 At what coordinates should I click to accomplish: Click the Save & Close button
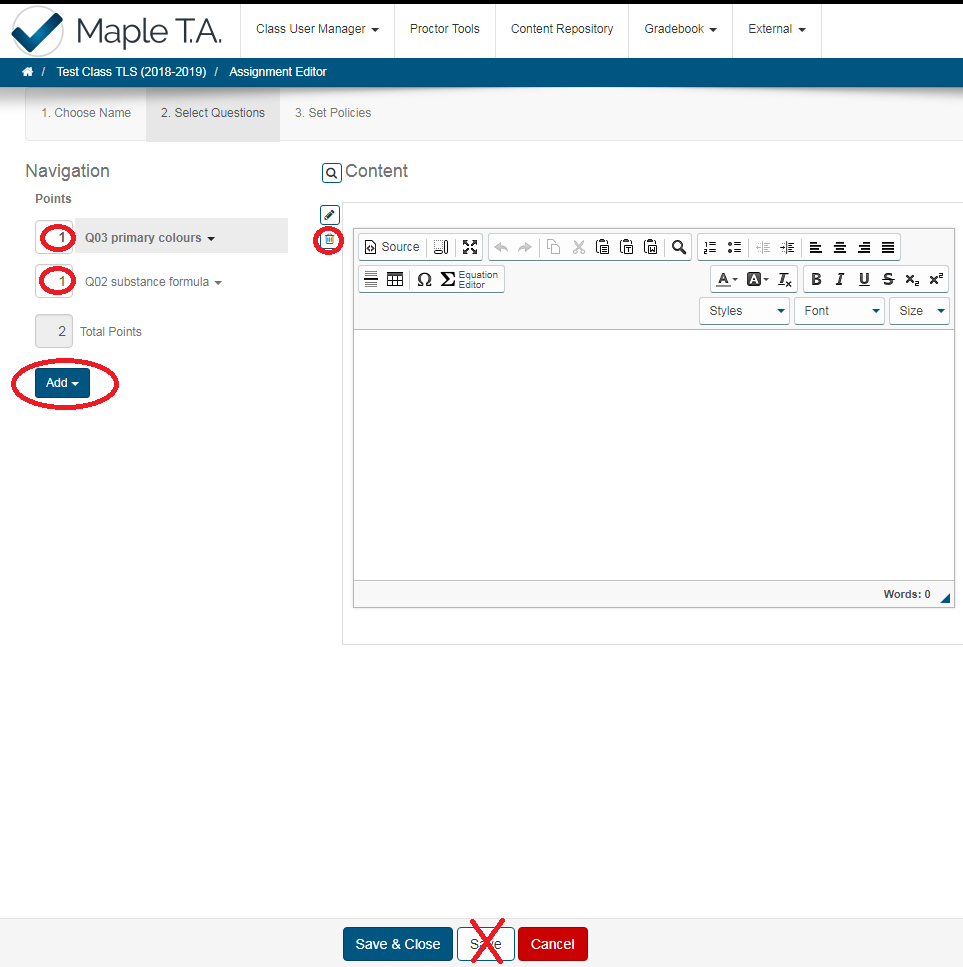(398, 944)
